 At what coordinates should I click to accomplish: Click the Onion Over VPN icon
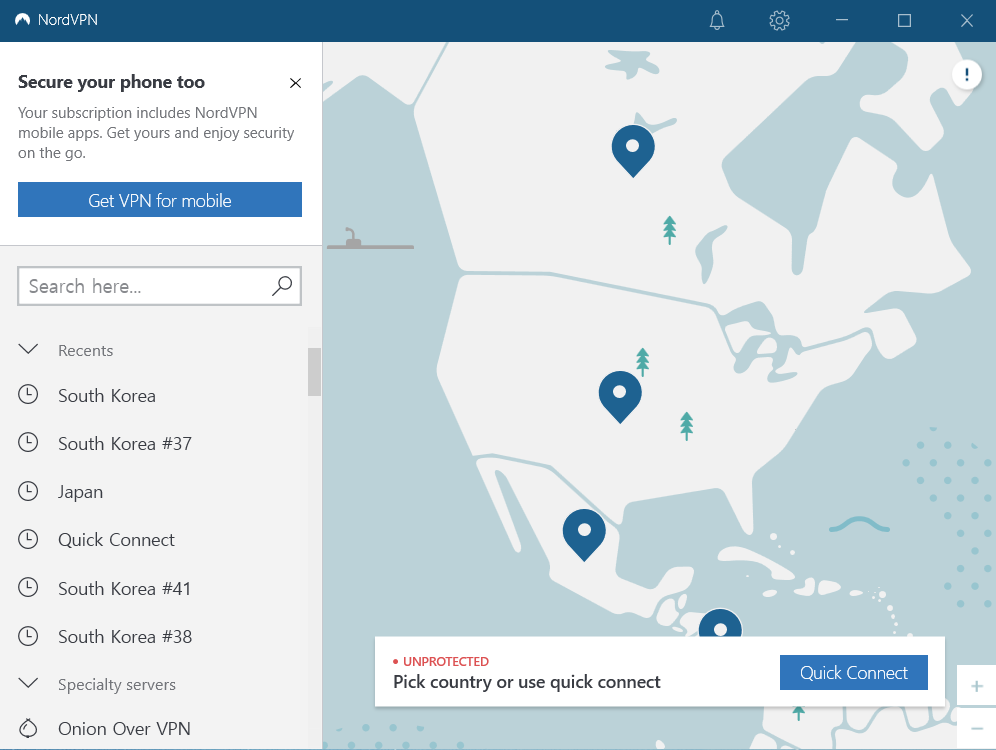(28, 728)
